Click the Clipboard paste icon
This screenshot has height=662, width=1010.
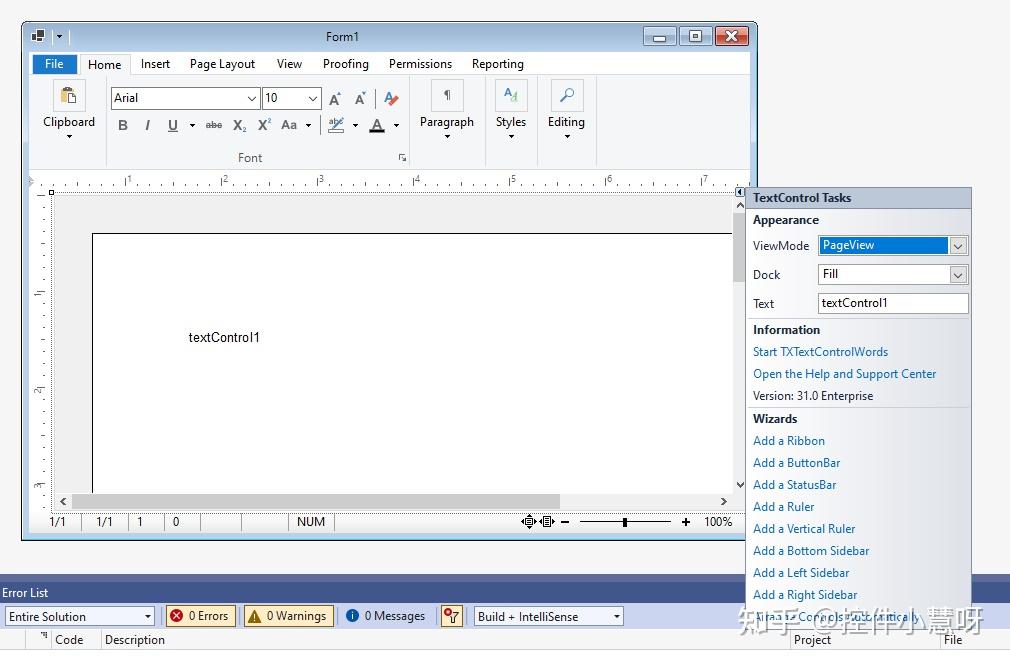coord(68,96)
